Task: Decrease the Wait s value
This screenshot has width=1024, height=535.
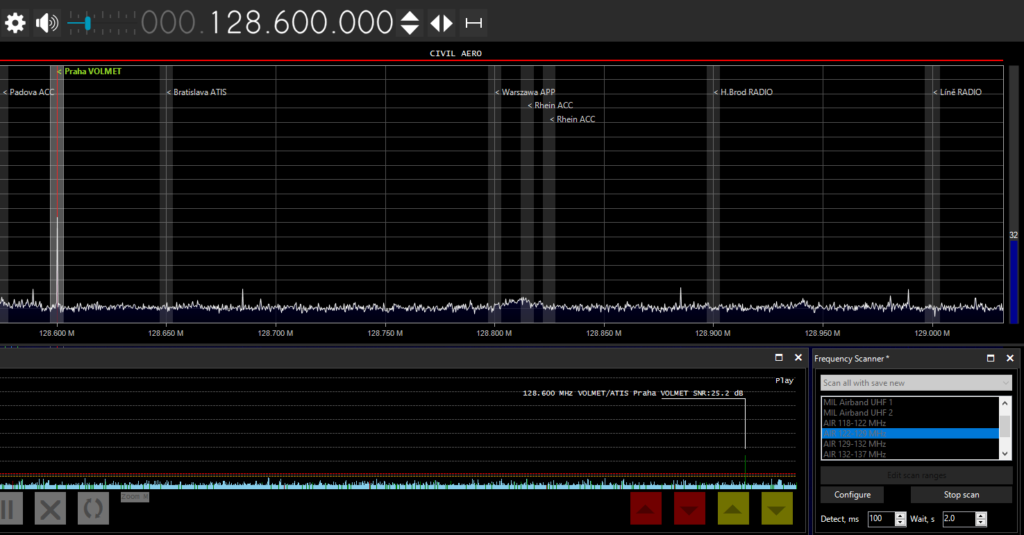Action: 981,523
